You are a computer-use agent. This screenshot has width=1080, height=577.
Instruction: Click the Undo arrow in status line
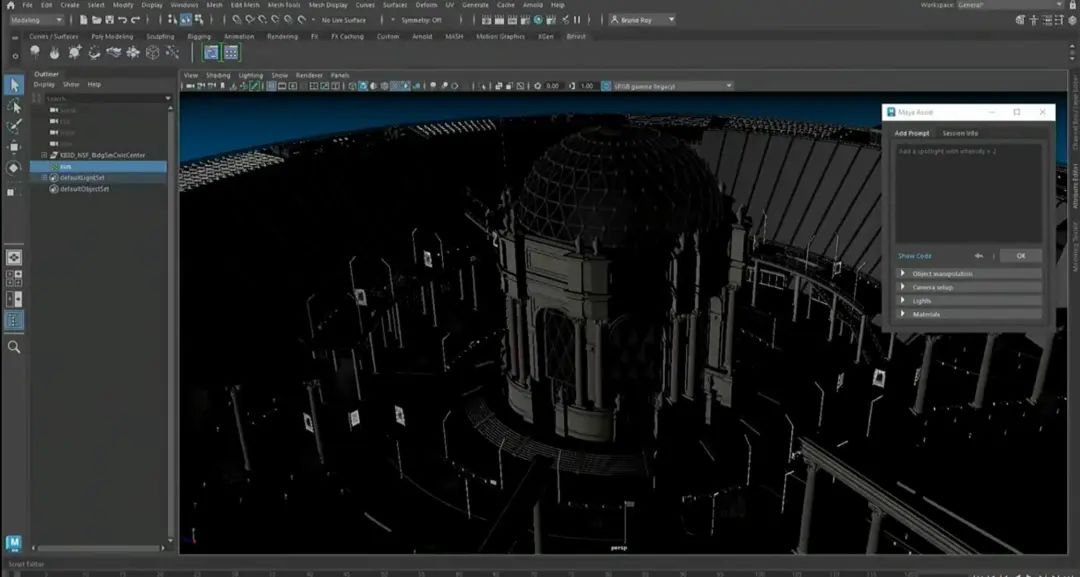point(122,19)
